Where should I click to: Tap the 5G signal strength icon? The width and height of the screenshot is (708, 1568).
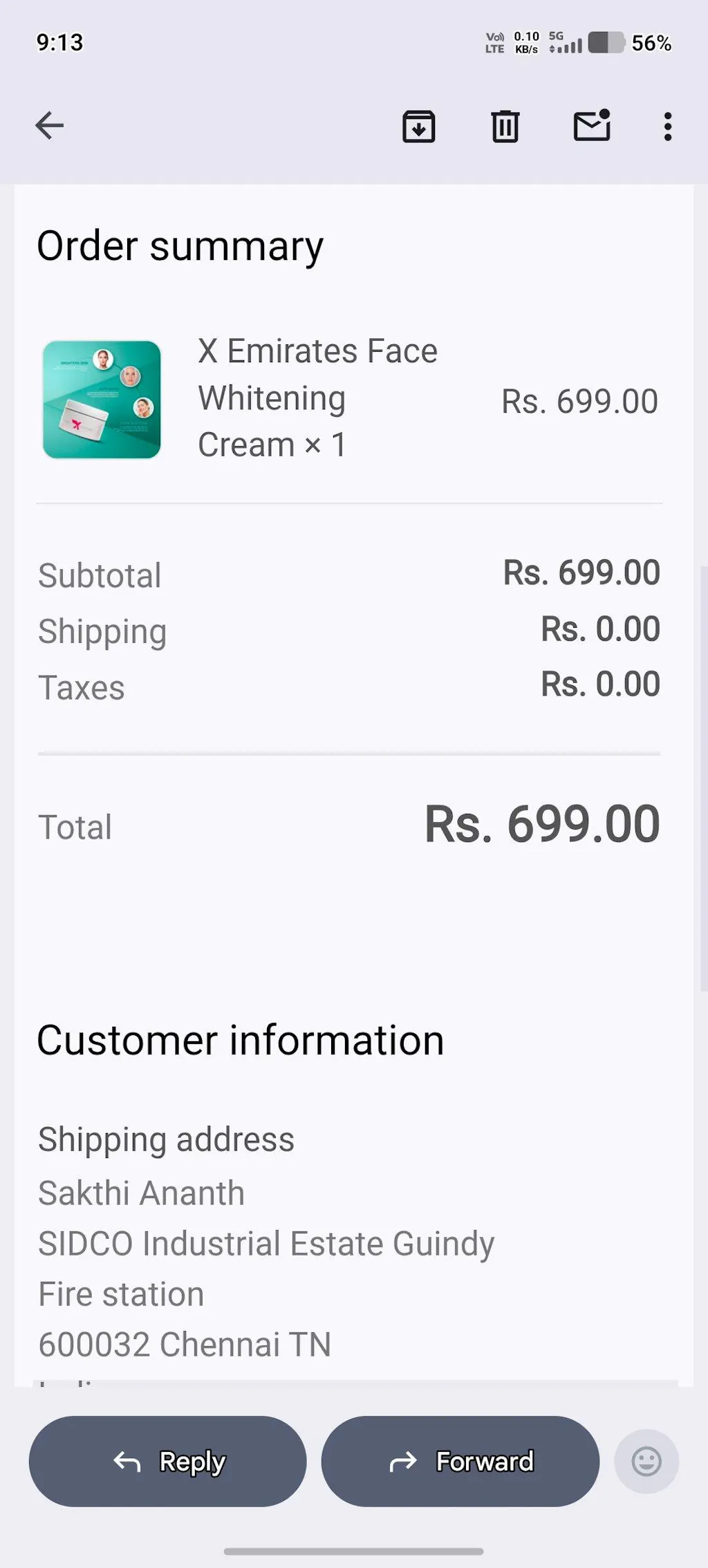565,43
